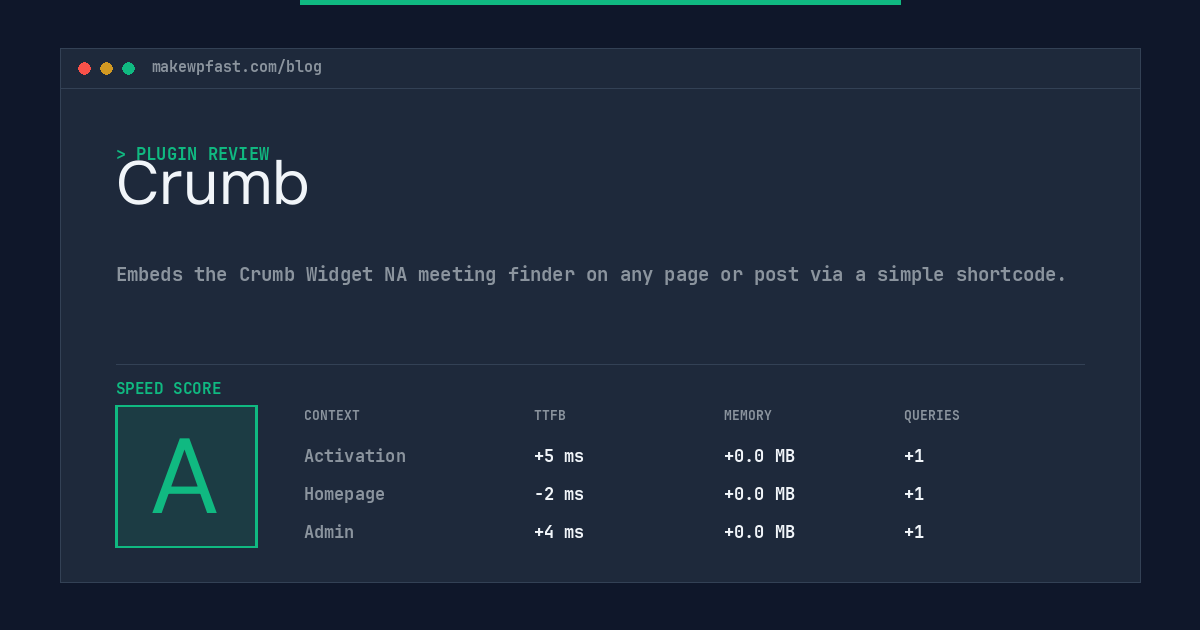Select the Homepage row label
This screenshot has height=630, width=1200.
pyautogui.click(x=344, y=494)
